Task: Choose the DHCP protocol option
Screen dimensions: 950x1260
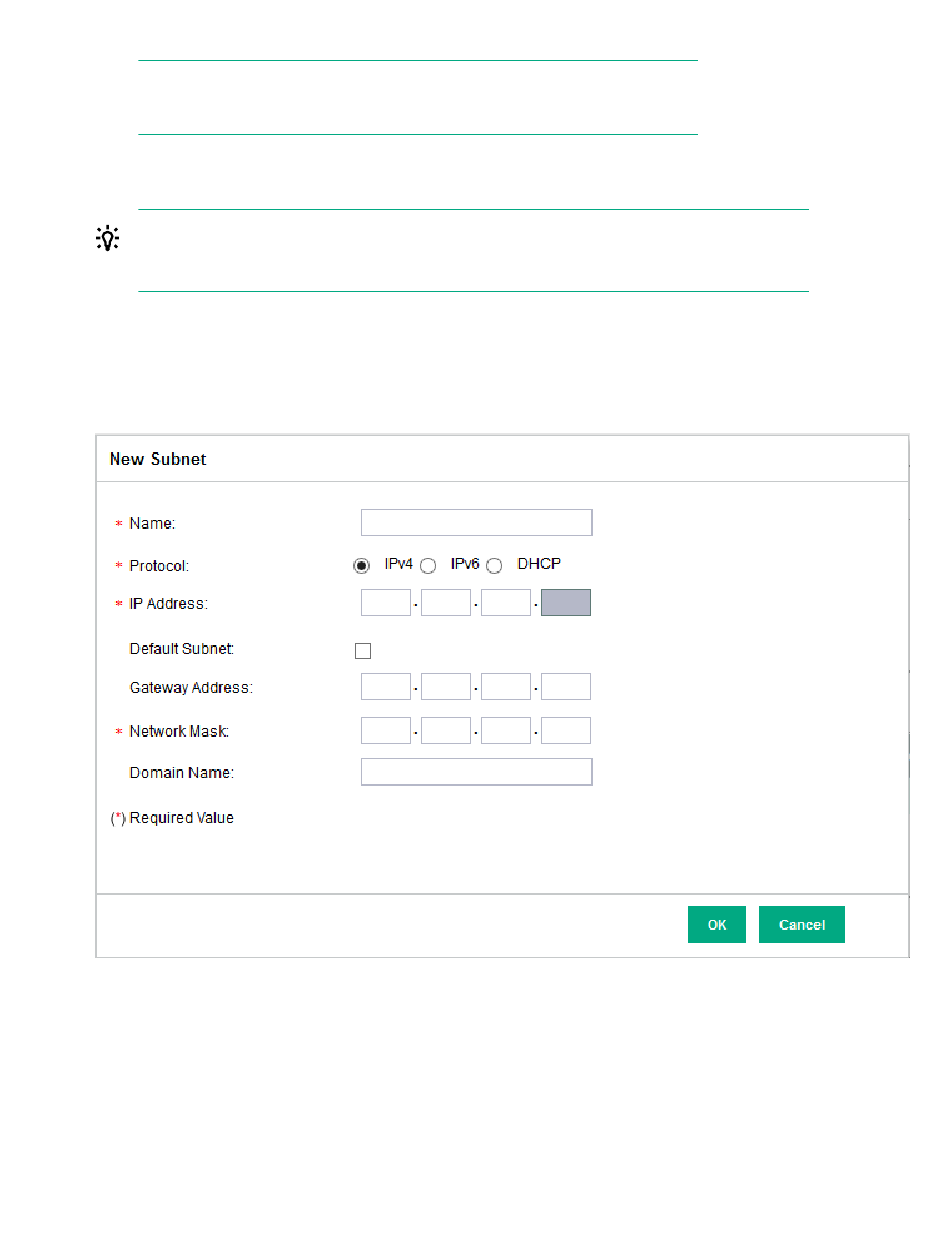Action: tap(494, 566)
